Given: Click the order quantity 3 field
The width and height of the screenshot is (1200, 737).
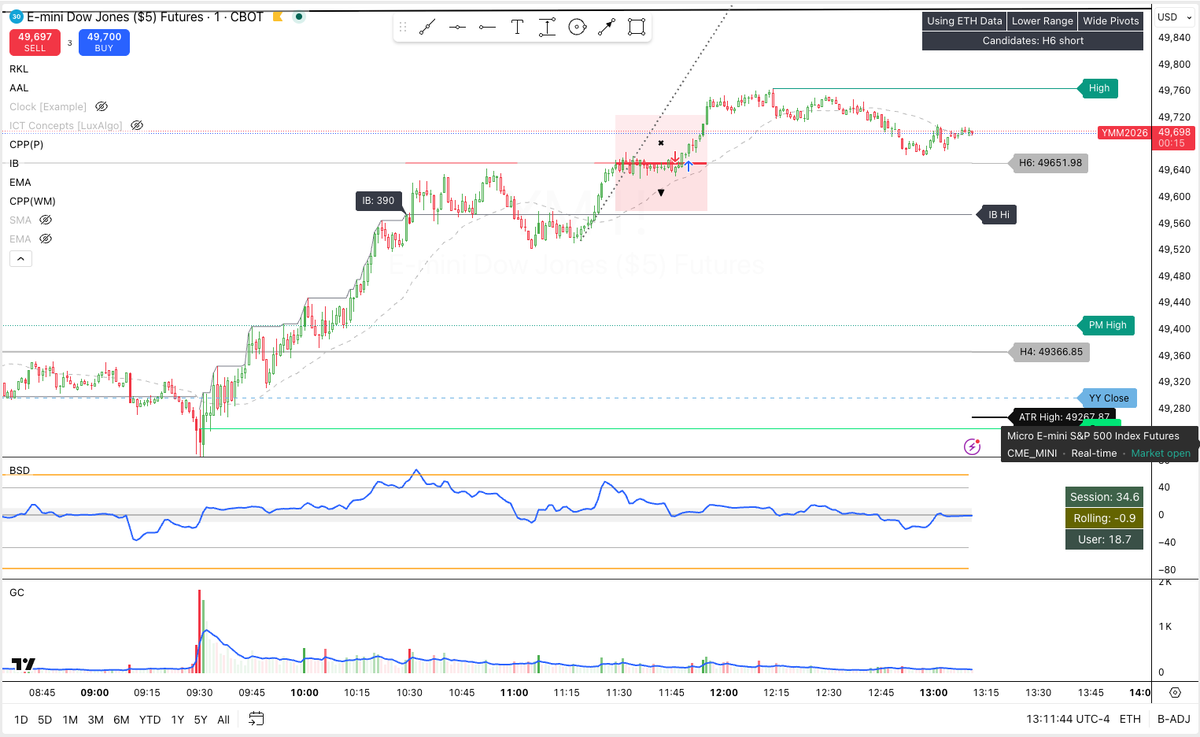Looking at the screenshot, I should click(70, 43).
